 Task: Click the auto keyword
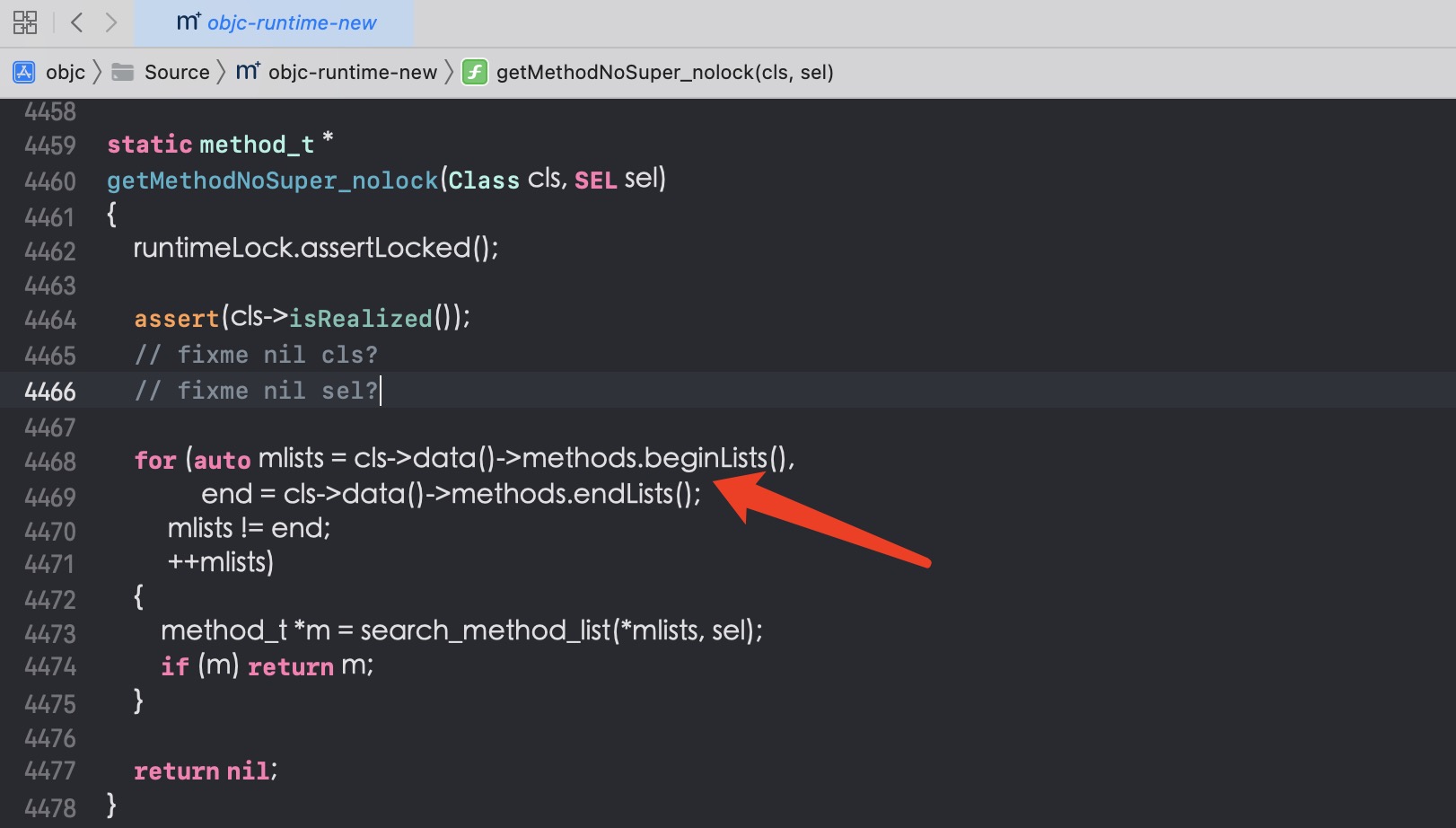pyautogui.click(x=222, y=460)
